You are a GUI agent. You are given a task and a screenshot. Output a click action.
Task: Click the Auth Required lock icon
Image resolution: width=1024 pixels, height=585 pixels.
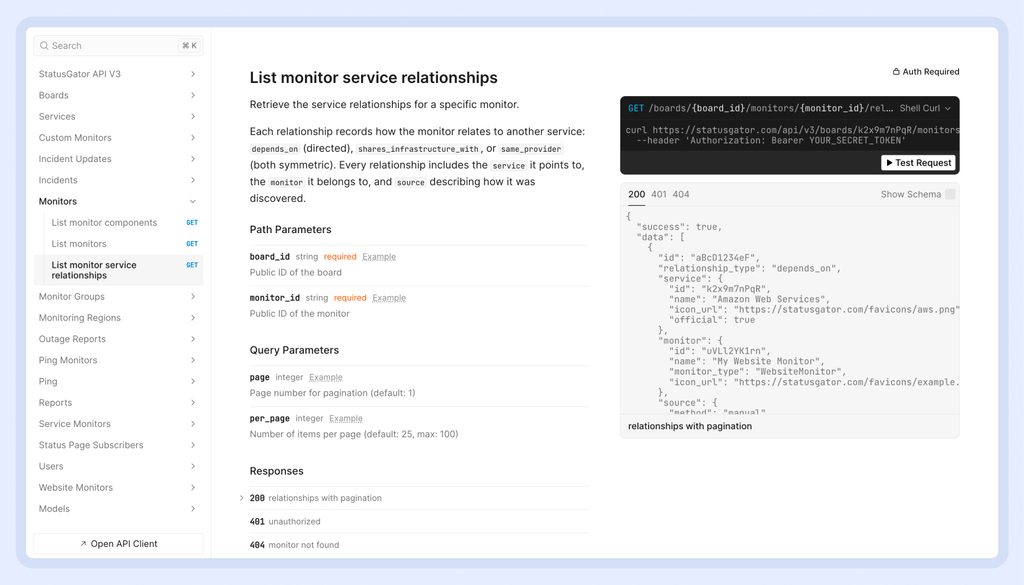pos(896,72)
